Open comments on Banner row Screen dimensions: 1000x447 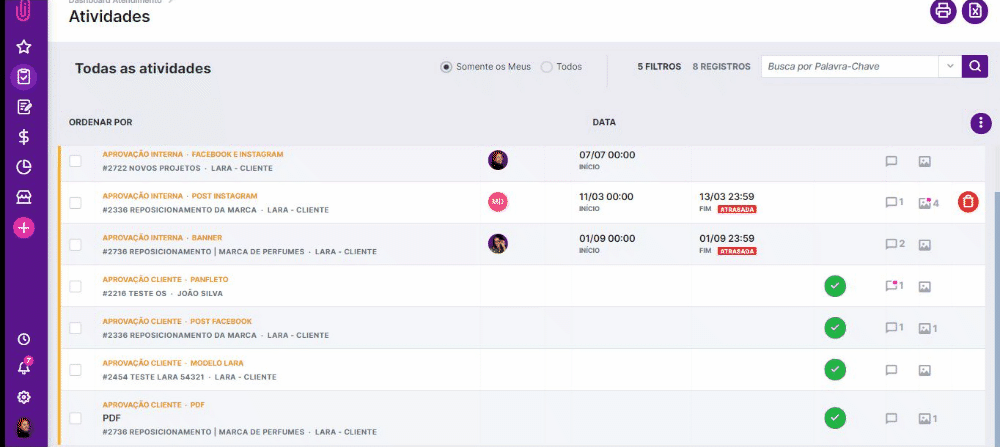pyautogui.click(x=894, y=244)
